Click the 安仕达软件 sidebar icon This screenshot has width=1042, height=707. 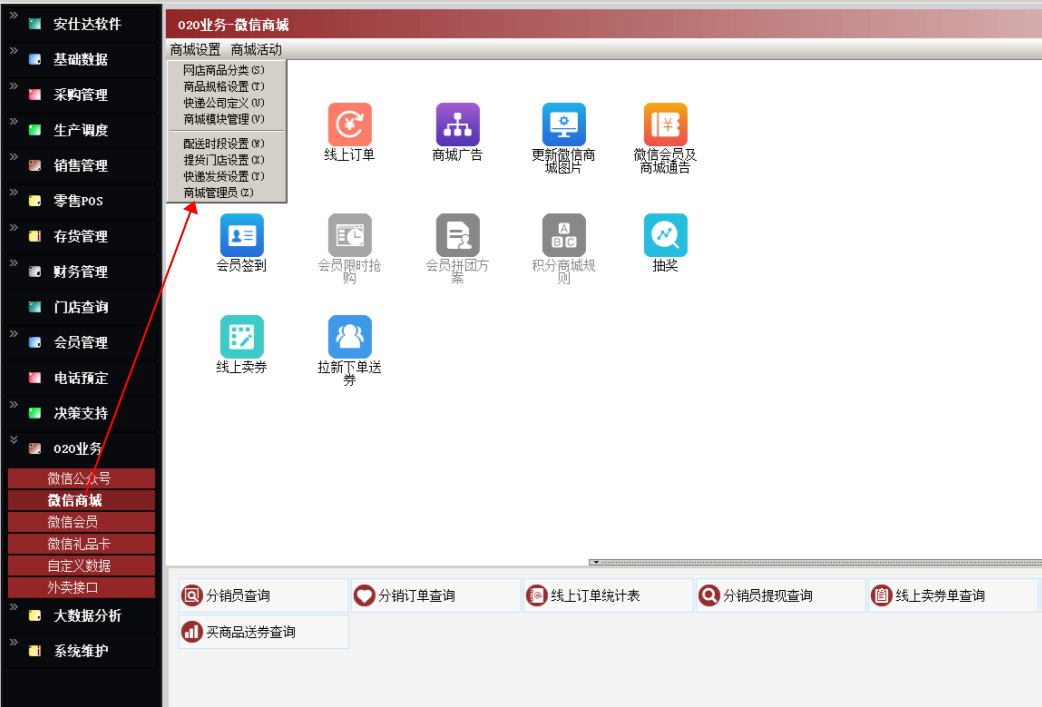tap(35, 24)
